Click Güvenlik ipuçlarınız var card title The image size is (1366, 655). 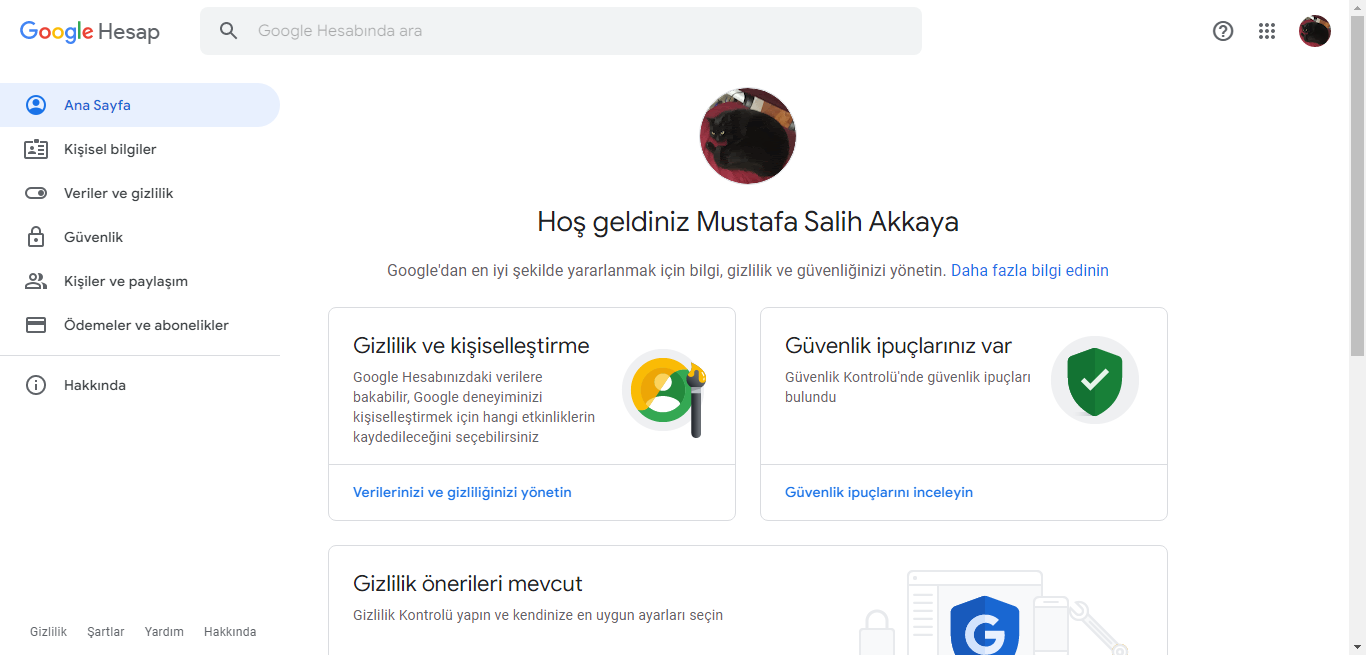click(x=898, y=346)
